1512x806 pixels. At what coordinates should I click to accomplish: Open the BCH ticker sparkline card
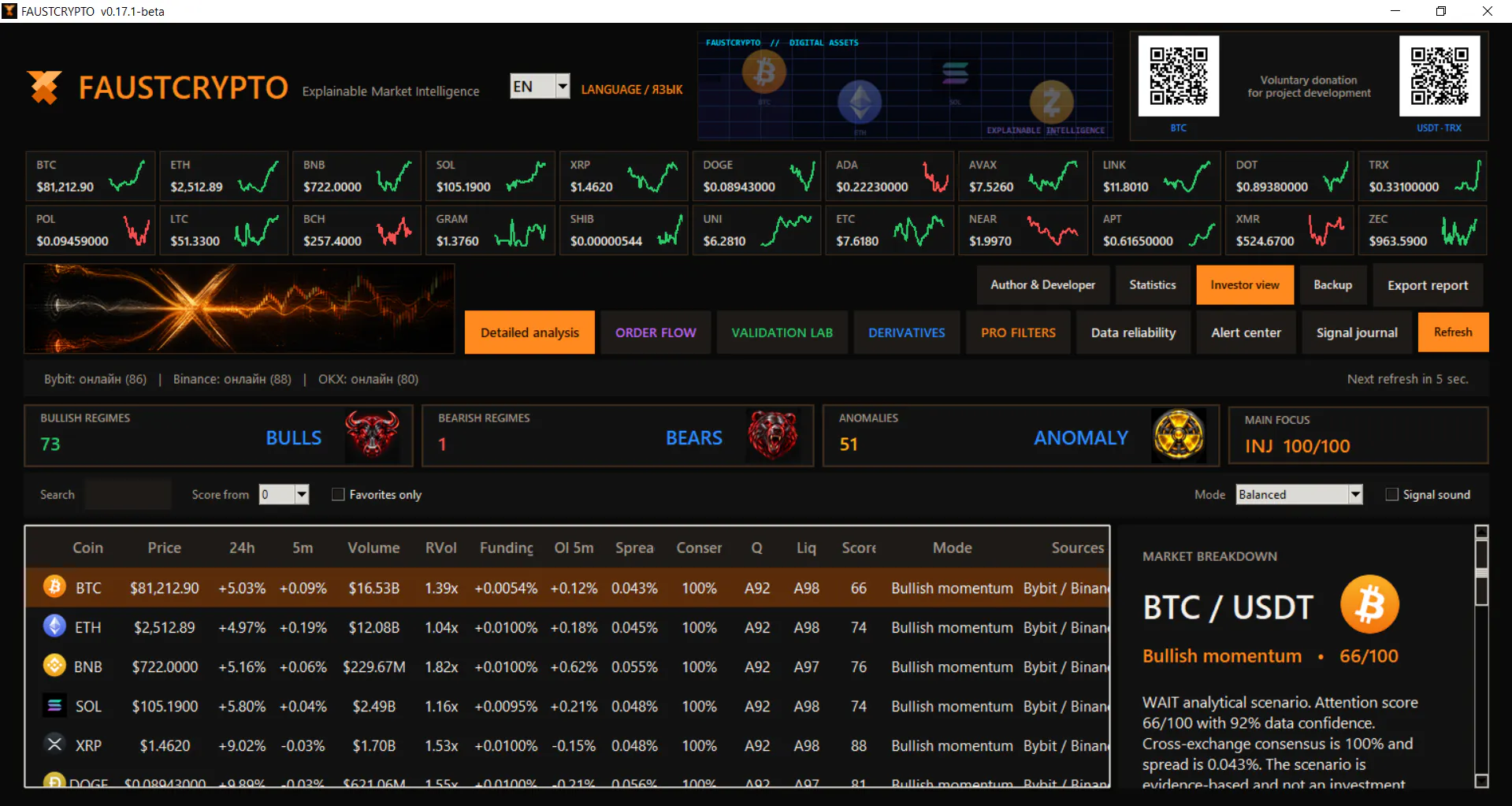(x=357, y=230)
